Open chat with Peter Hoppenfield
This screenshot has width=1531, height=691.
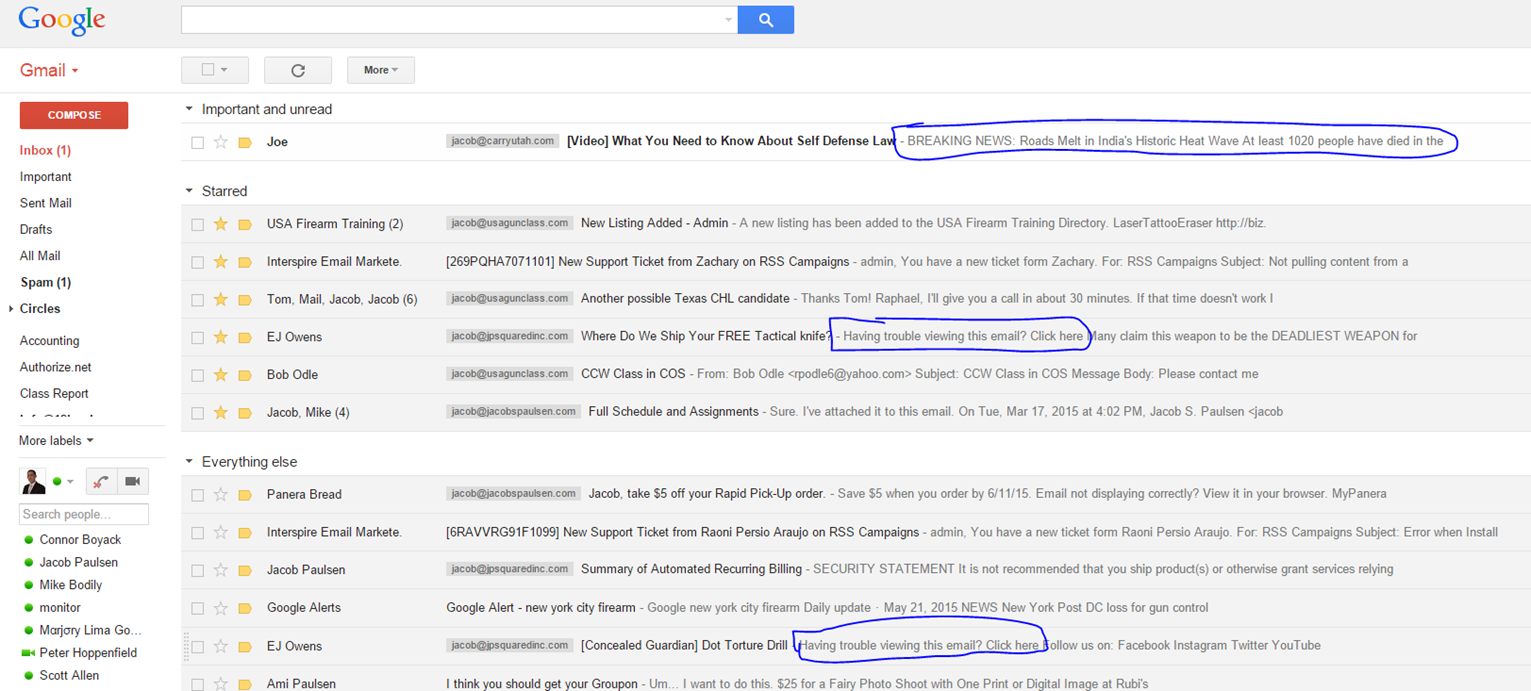click(88, 653)
